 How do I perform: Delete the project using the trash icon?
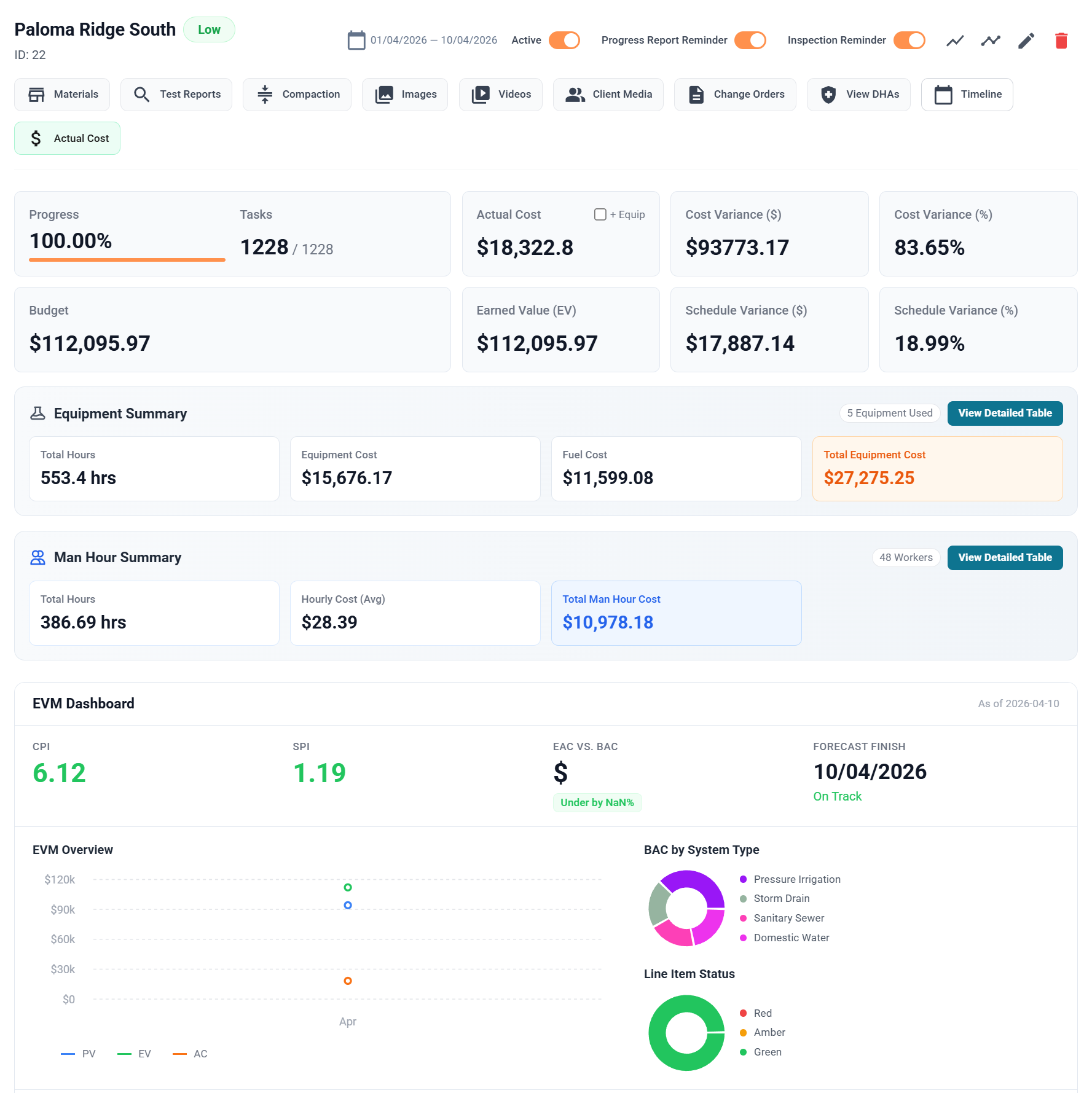click(x=1062, y=41)
